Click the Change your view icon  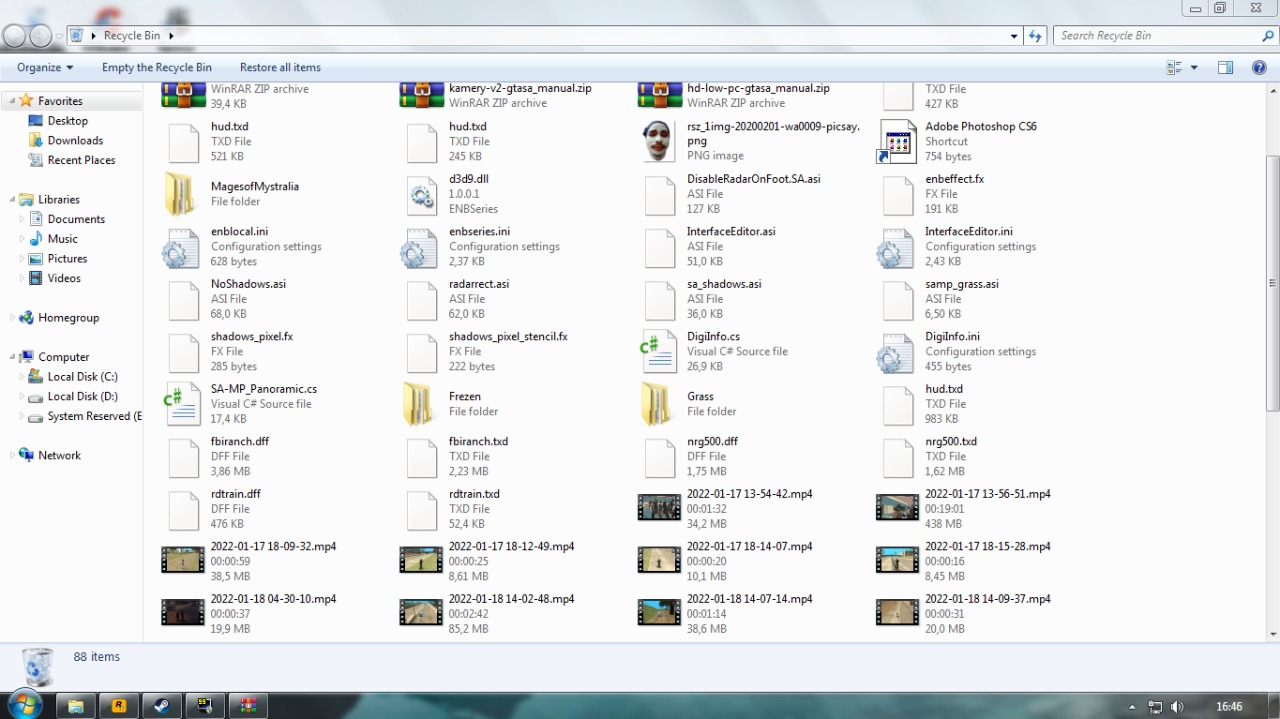point(1175,67)
